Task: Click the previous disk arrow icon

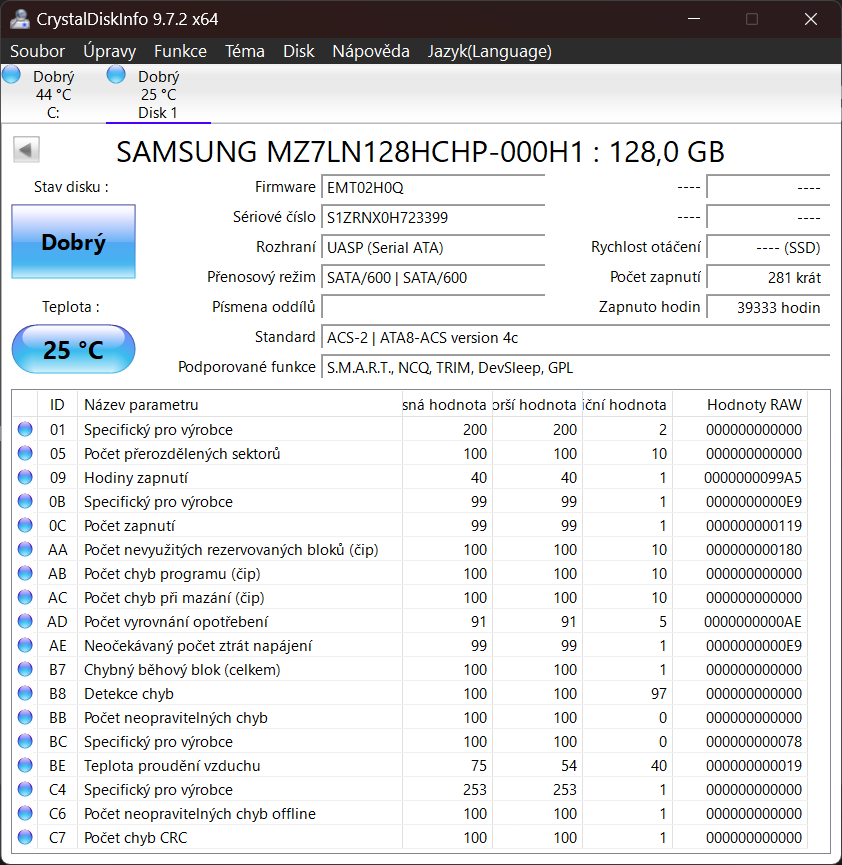Action: (26, 150)
